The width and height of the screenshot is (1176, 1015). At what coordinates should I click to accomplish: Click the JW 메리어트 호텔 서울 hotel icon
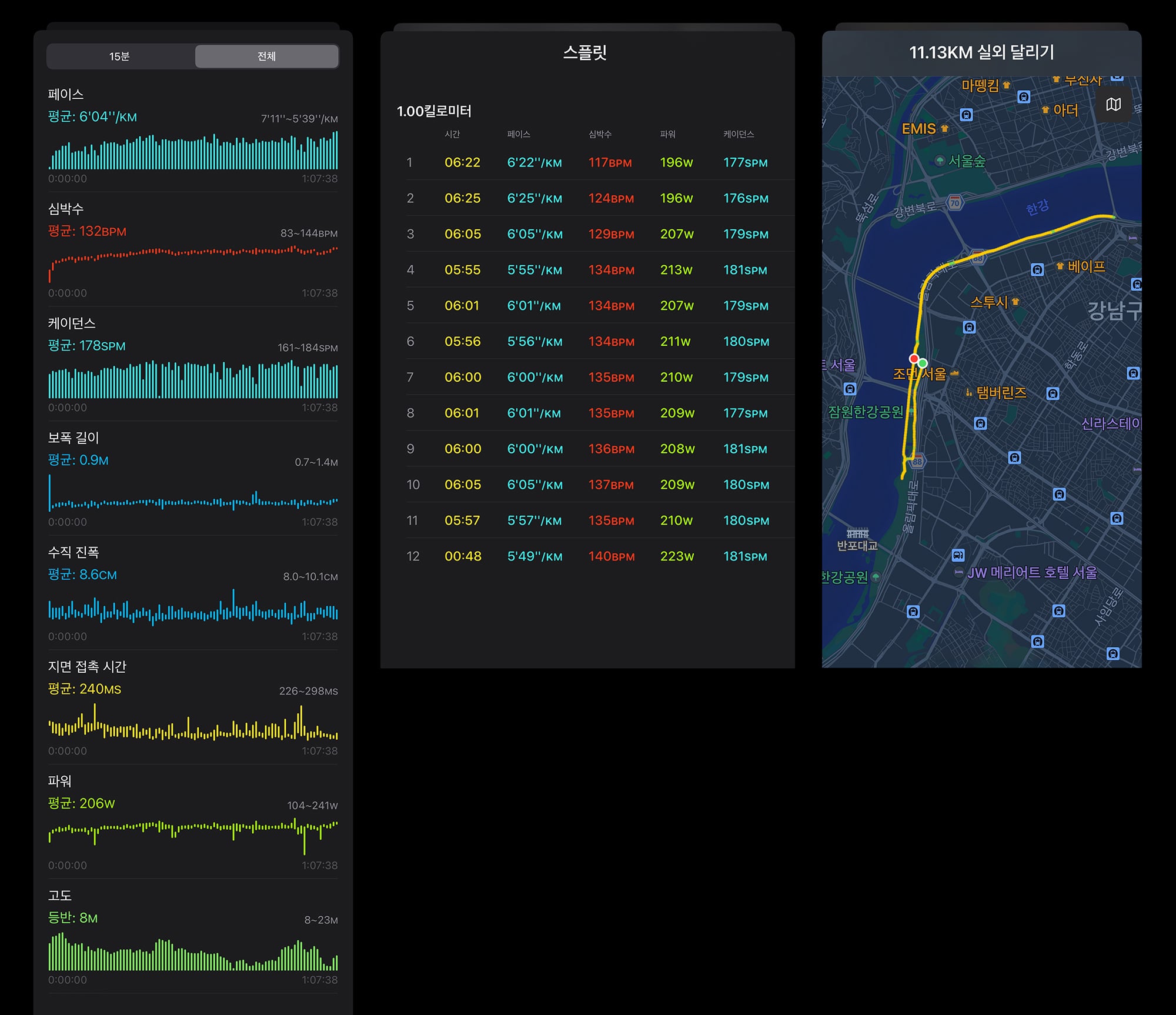[x=958, y=572]
